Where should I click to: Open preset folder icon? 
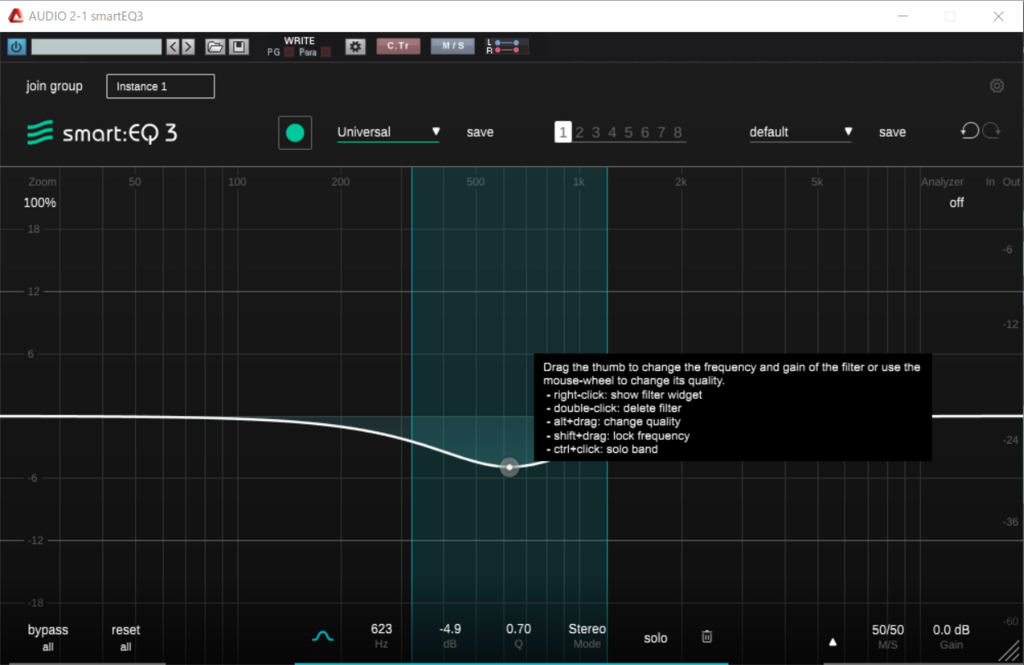click(x=215, y=46)
